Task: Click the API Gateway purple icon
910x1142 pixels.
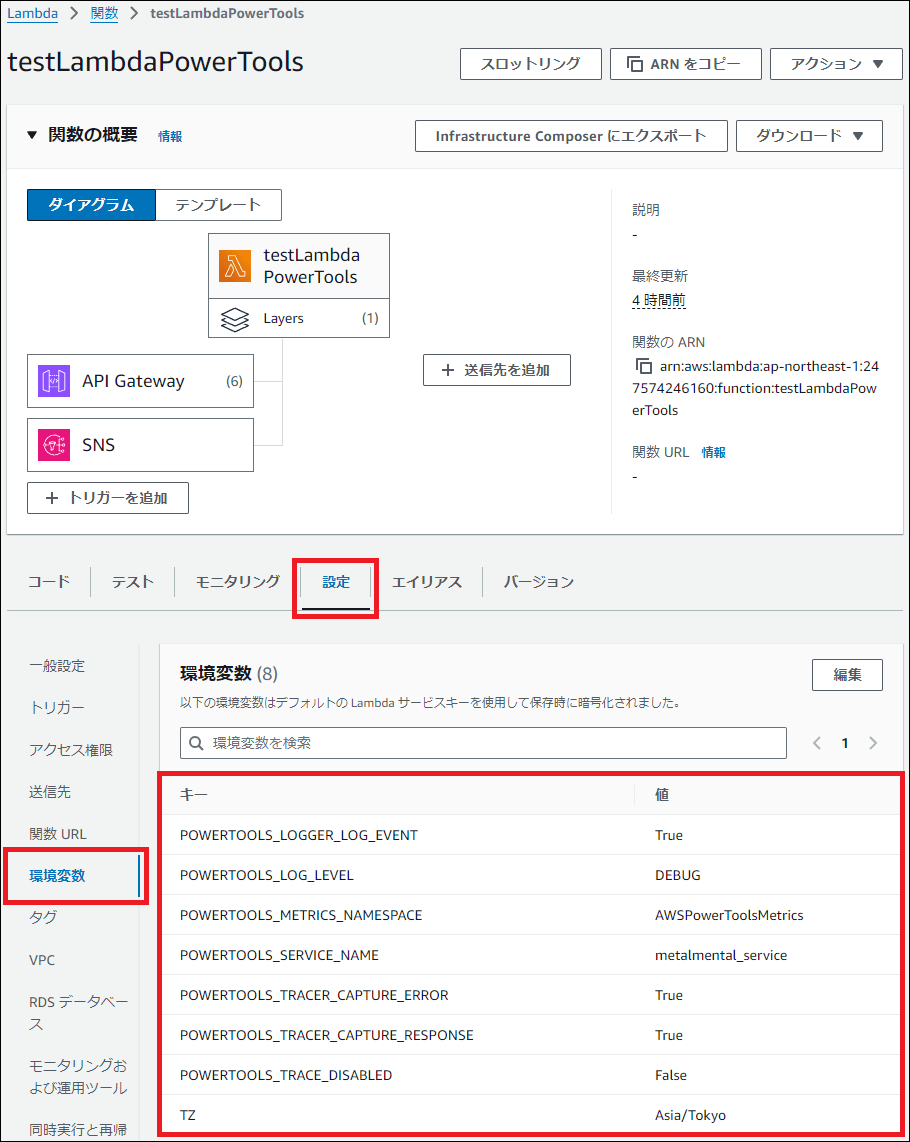Action: point(54,381)
